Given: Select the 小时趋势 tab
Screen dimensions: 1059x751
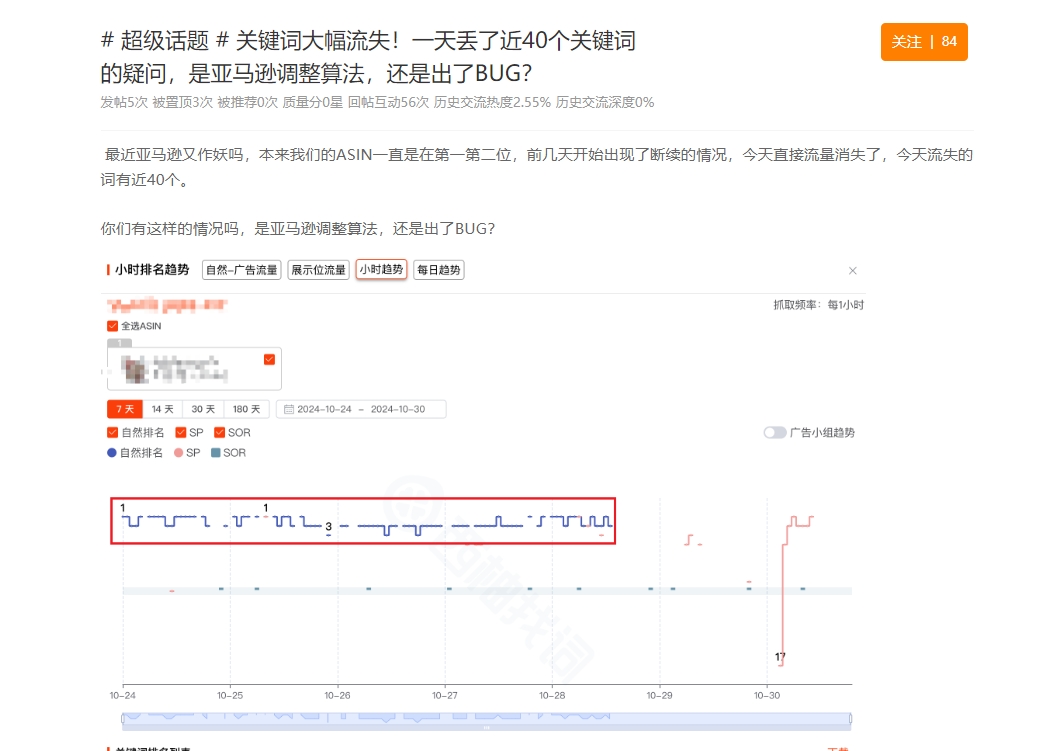Looking at the screenshot, I should pyautogui.click(x=382, y=269).
